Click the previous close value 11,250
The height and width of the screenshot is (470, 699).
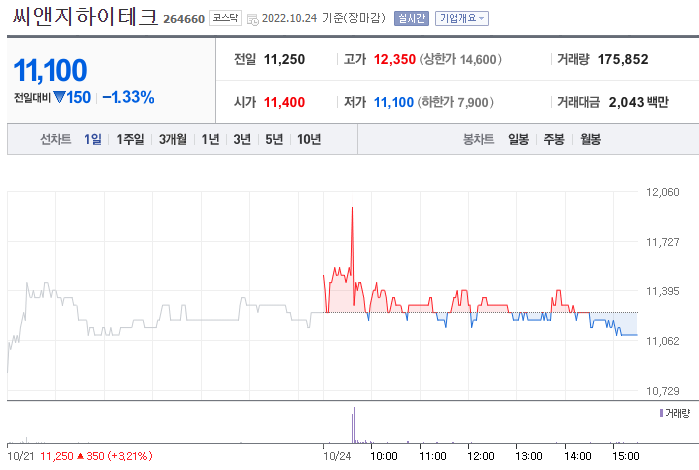[284, 59]
